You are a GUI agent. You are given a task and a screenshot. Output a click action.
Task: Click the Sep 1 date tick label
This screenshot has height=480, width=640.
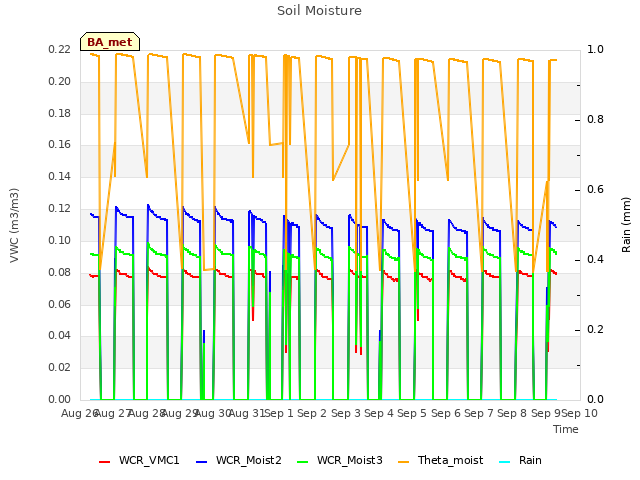(x=279, y=413)
